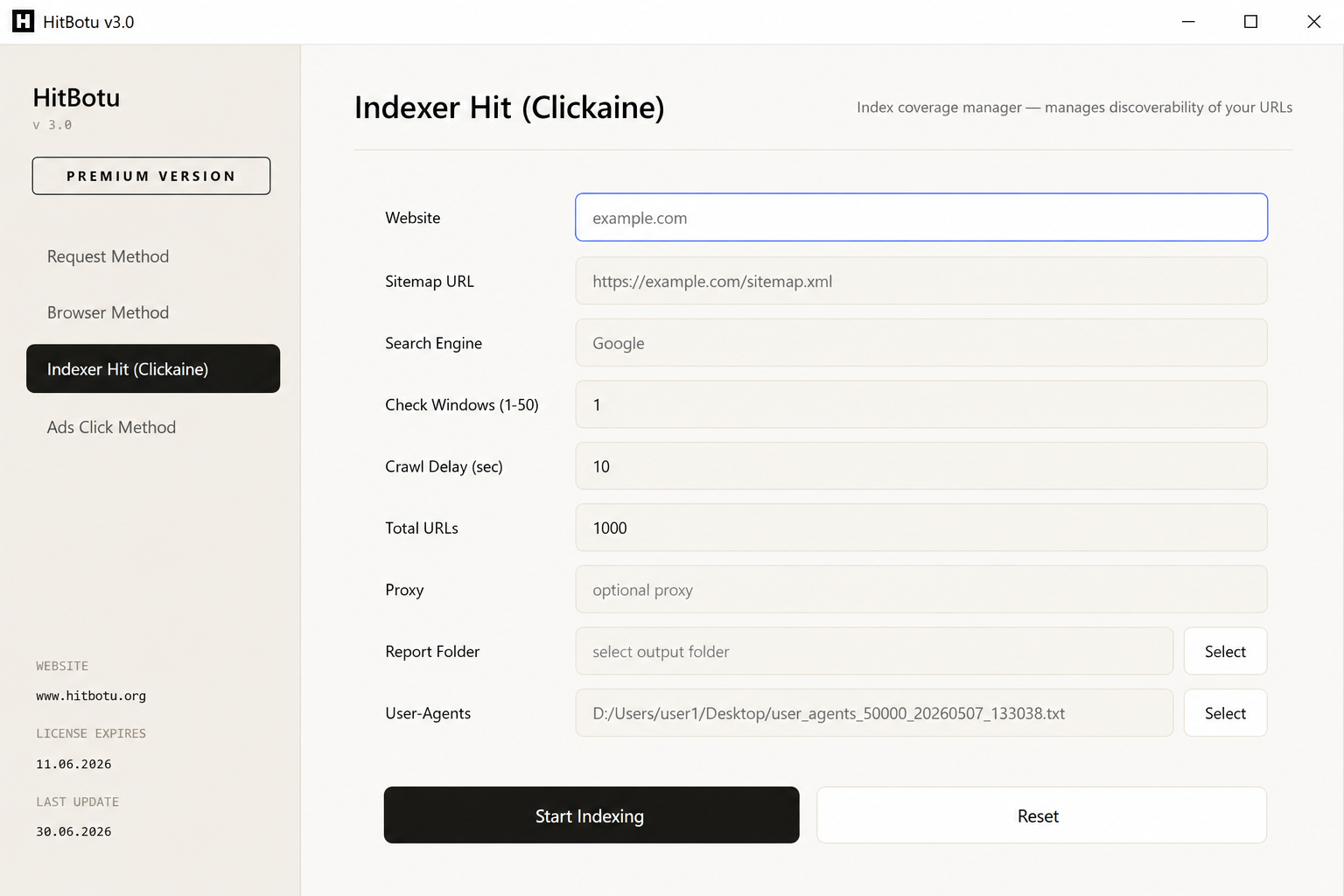Image resolution: width=1344 pixels, height=896 pixels.
Task: Open the Search Engine Google selector
Action: coord(921,343)
